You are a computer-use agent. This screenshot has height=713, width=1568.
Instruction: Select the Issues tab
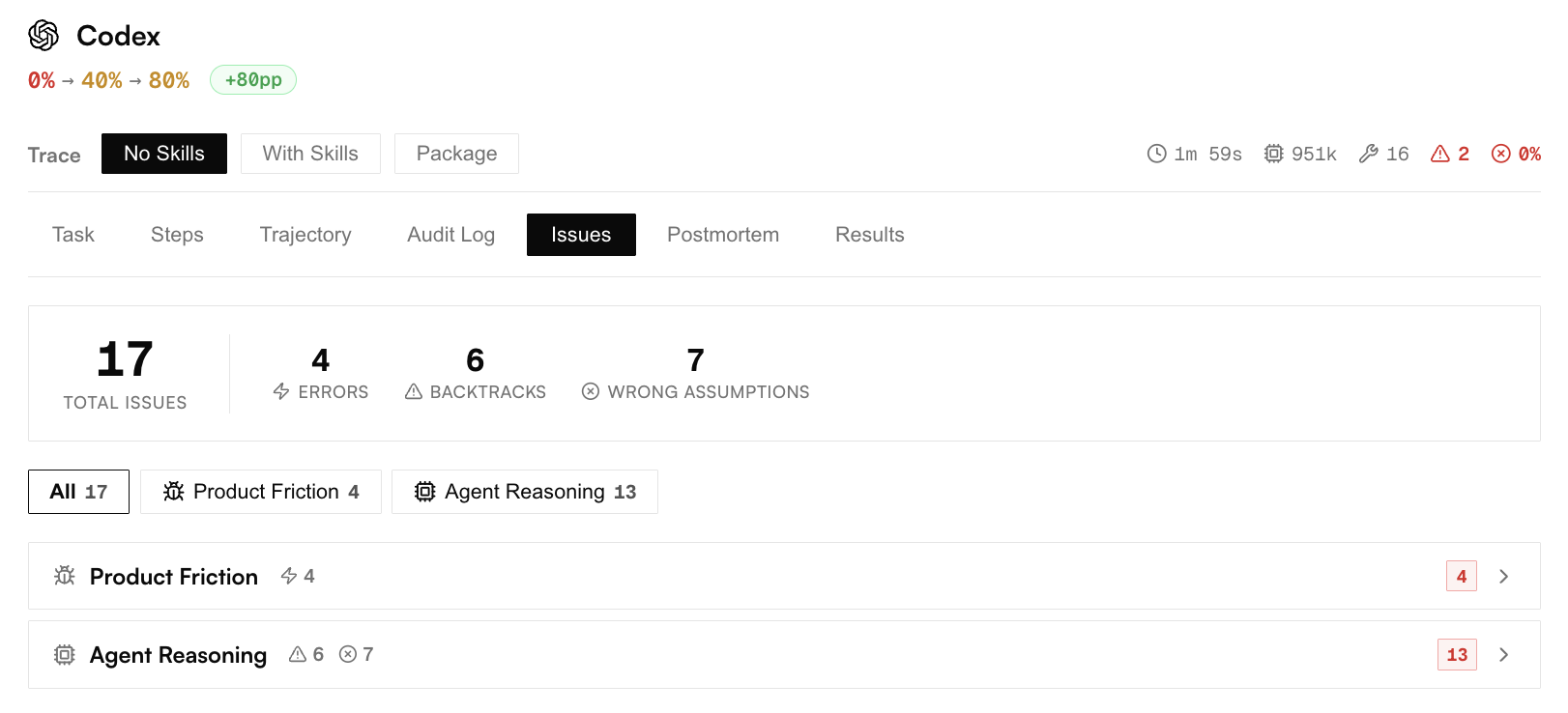click(x=581, y=235)
